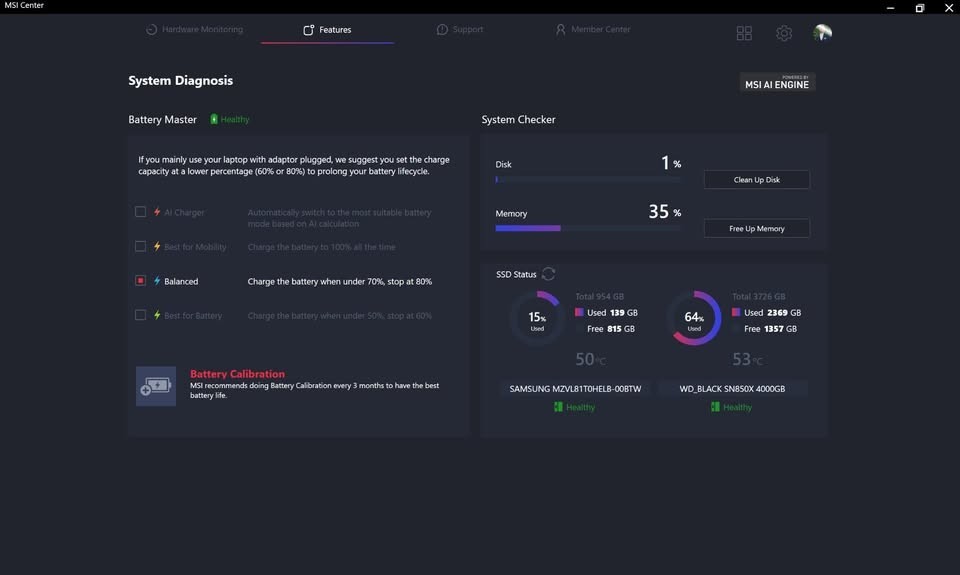
Task: Enable the AI Charger checkbox
Action: click(x=140, y=212)
